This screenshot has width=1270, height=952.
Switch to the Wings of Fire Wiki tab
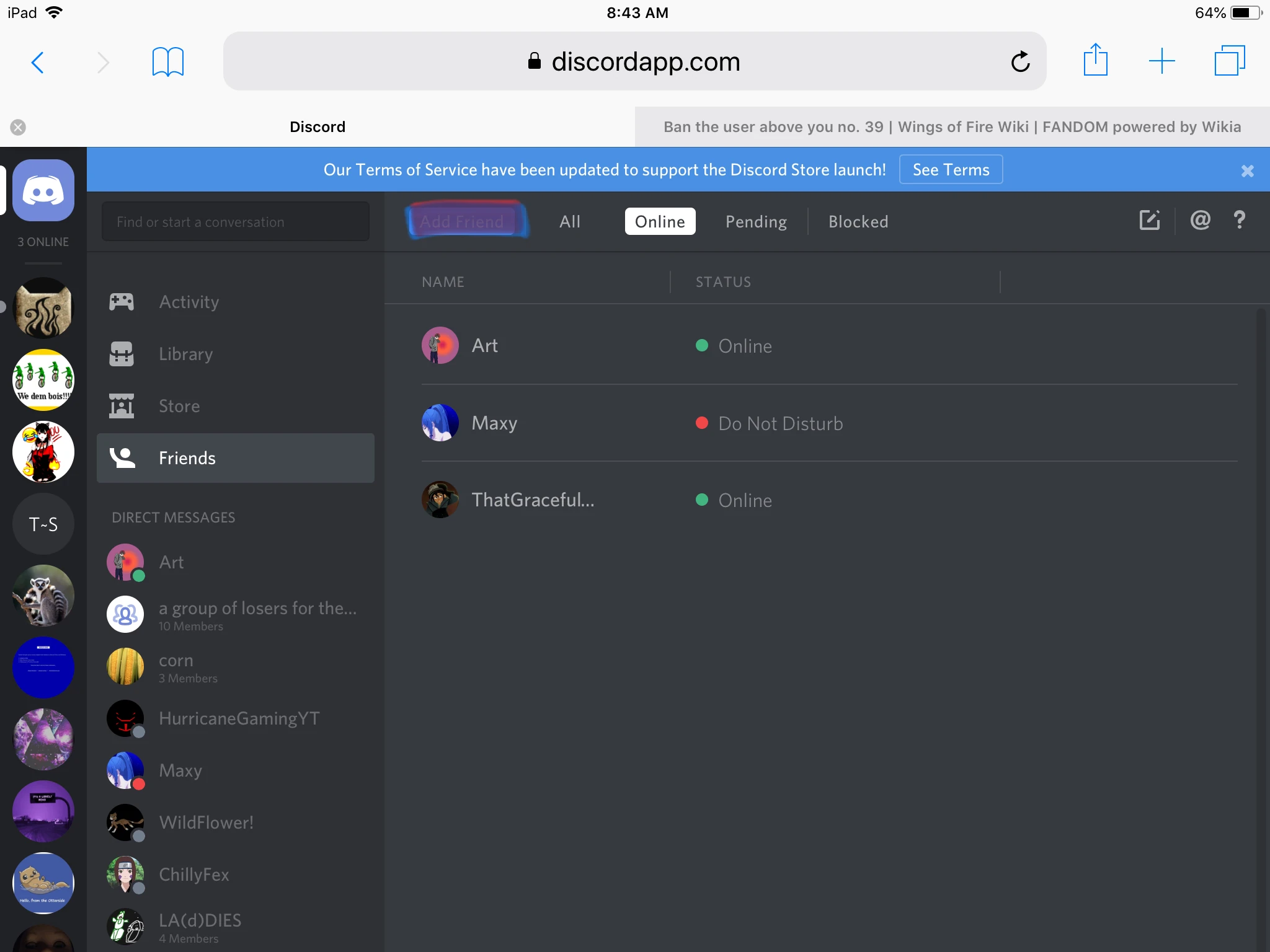pyautogui.click(x=951, y=127)
